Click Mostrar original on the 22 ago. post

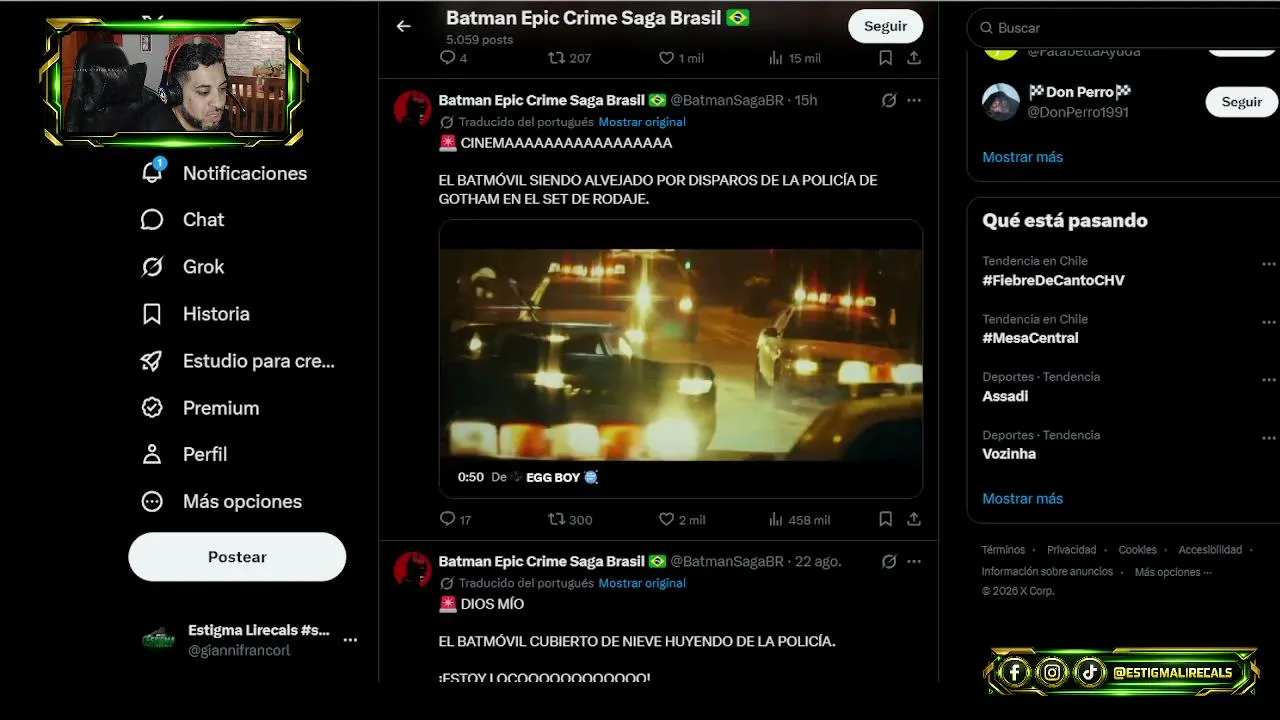[x=642, y=583]
